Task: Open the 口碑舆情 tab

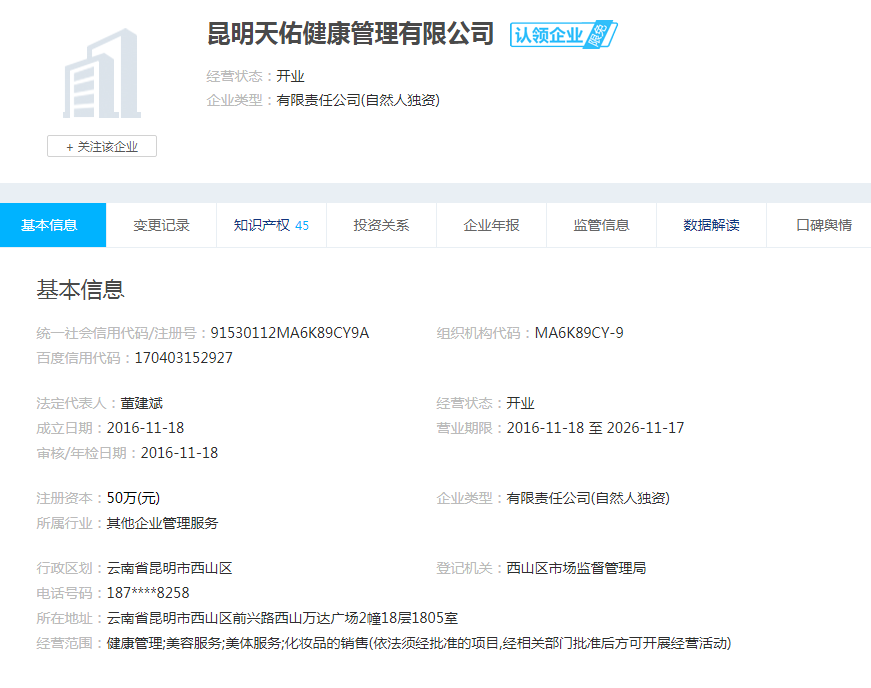Action: (823, 225)
